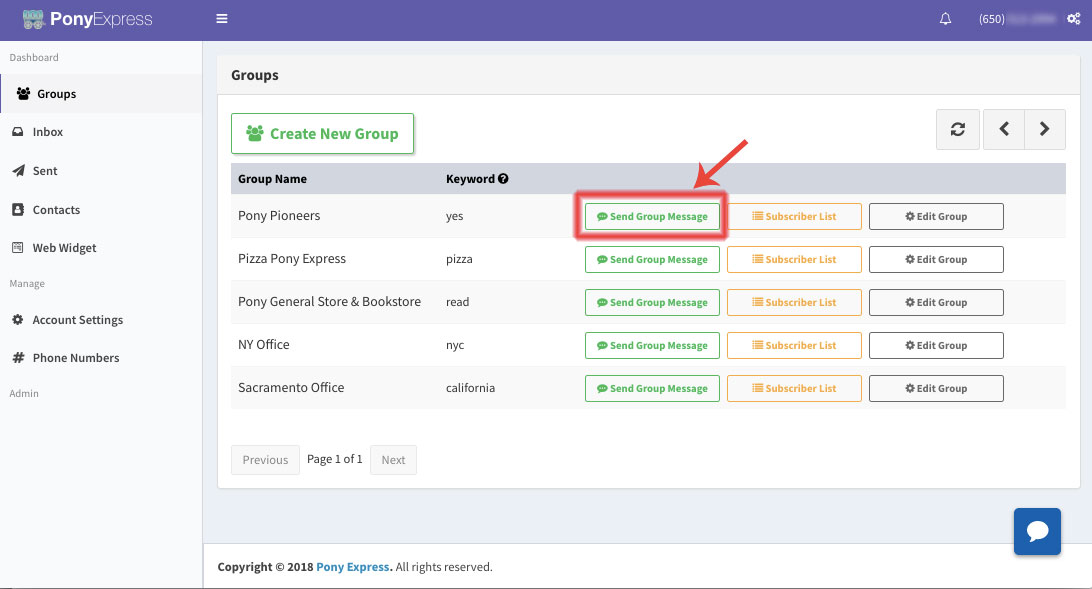Viewport: 1092px width, 589px height.
Task: Follow the Pony Express footer link
Action: coord(354,567)
